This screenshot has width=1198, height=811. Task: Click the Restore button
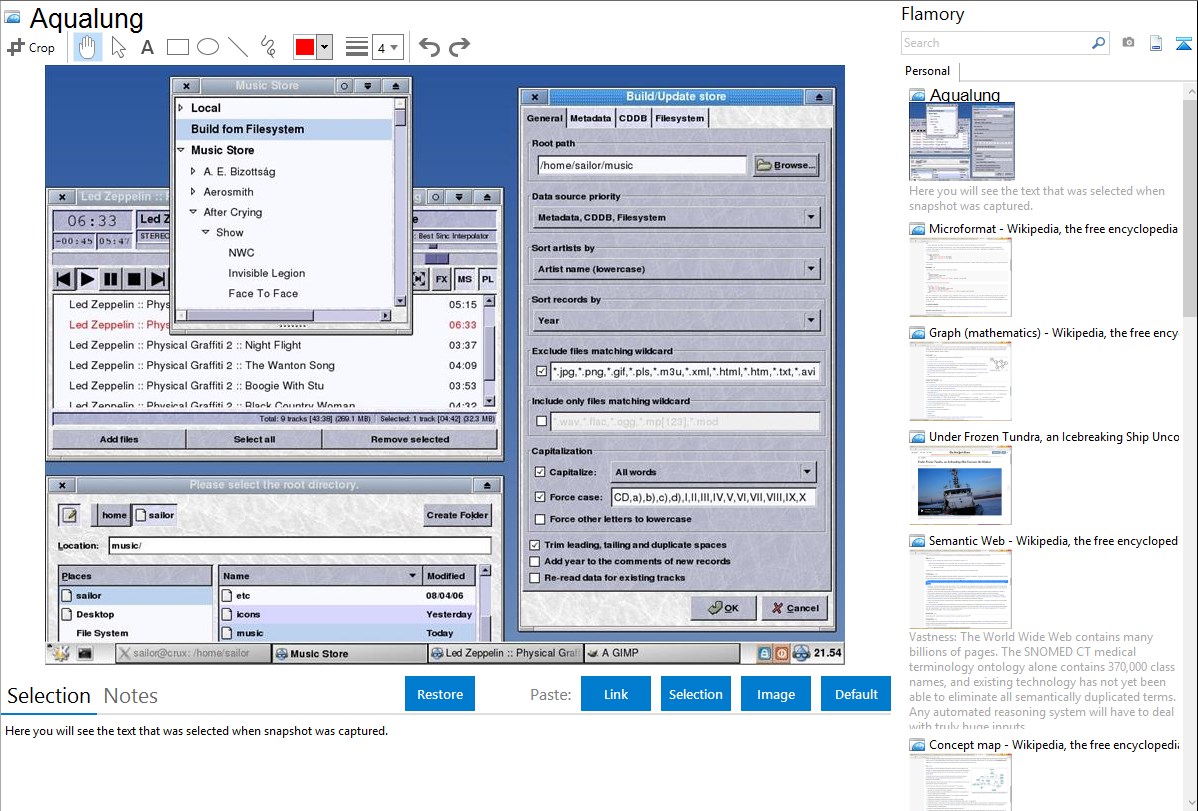click(x=440, y=694)
